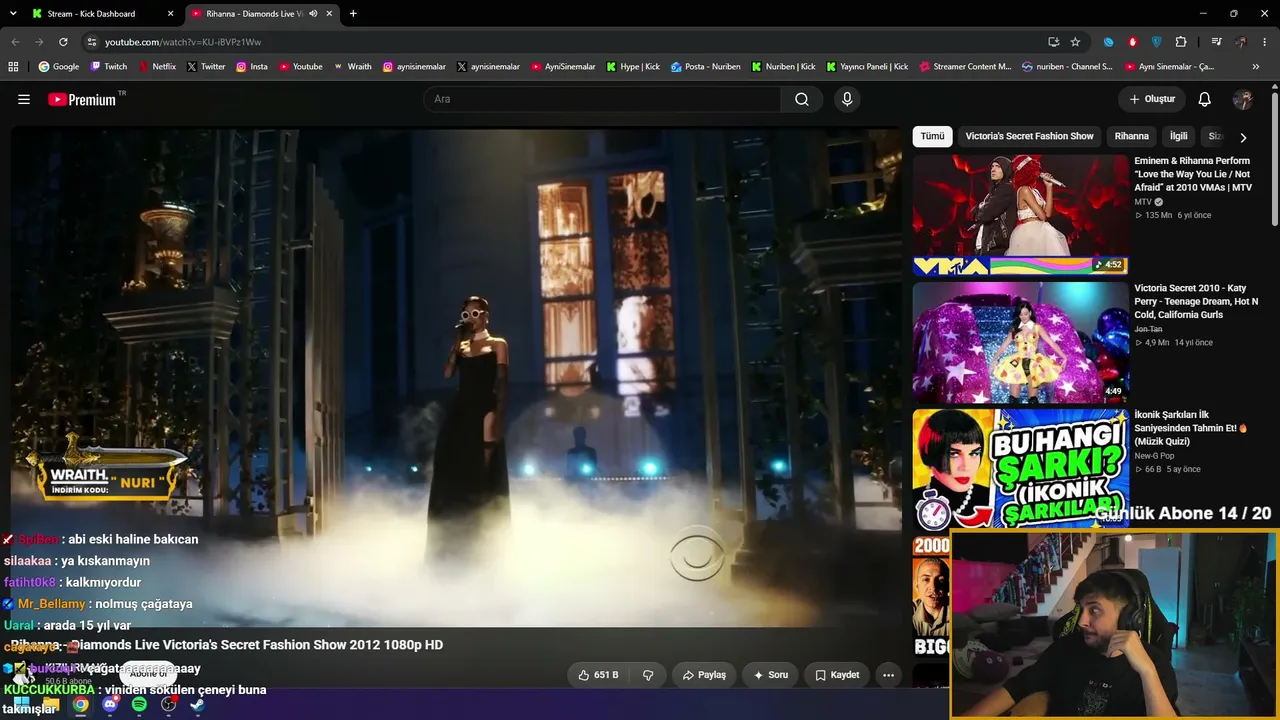The image size is (1280, 720).
Task: Open the Youtube bookmark
Action: point(301,67)
